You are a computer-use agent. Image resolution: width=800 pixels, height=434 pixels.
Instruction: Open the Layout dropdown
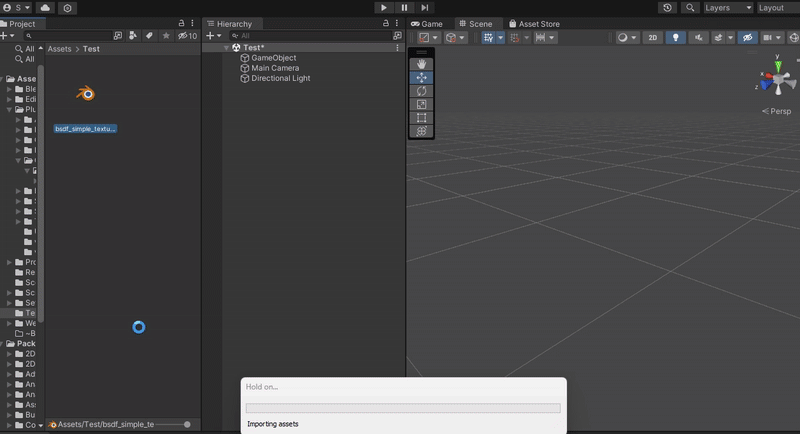(x=777, y=8)
